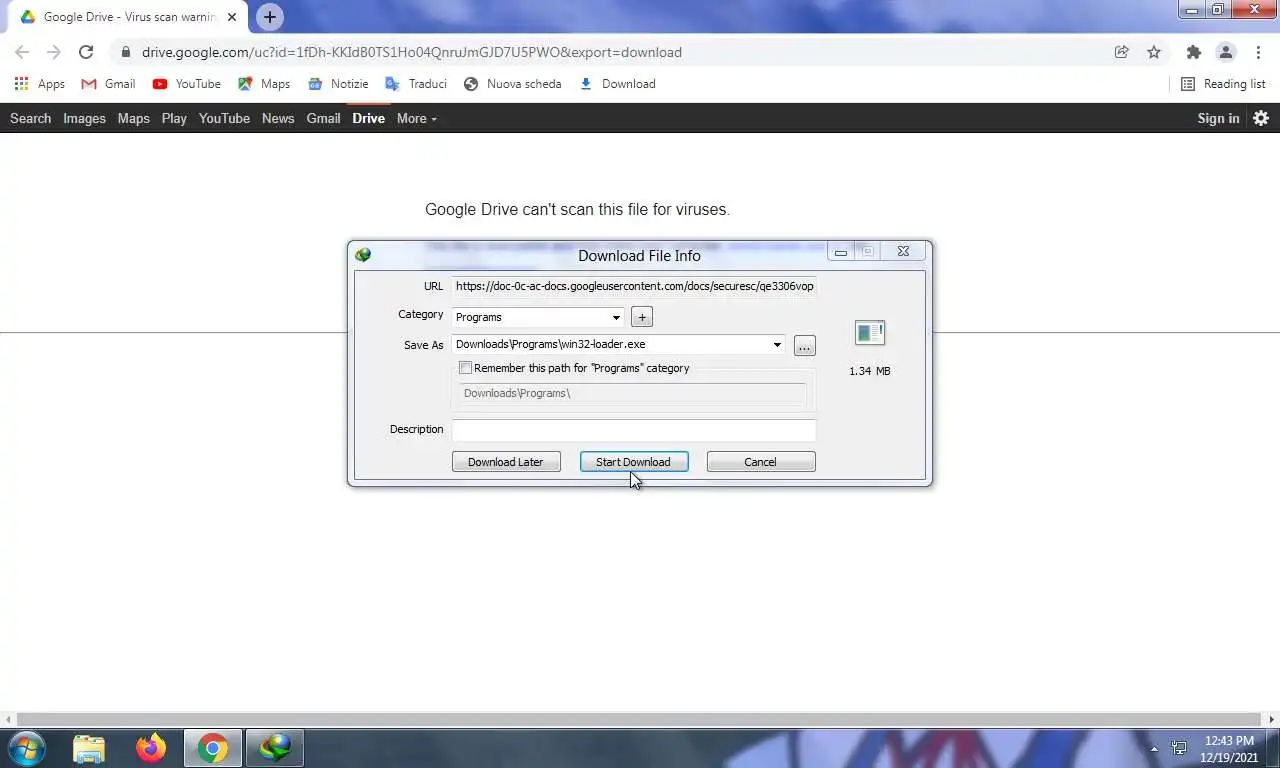Open Gmail bookmark in bookmarks bar

(108, 84)
